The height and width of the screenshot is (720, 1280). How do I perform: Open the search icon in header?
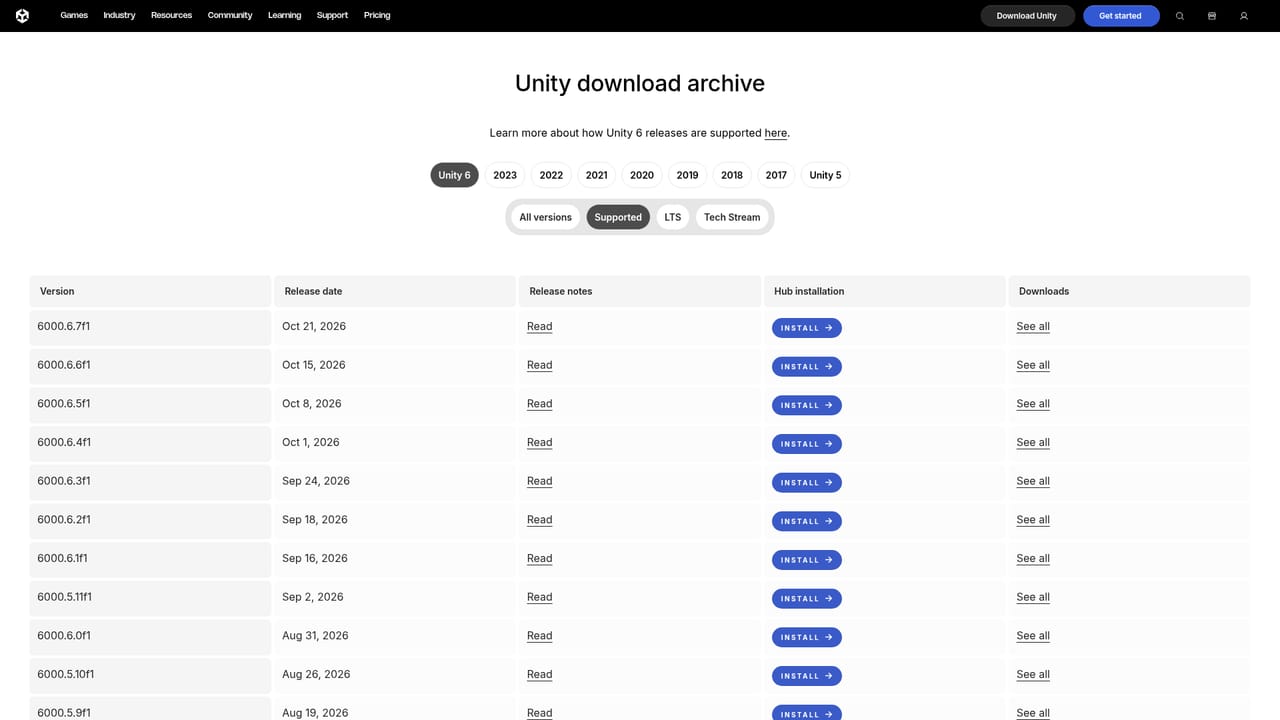[x=1180, y=16]
